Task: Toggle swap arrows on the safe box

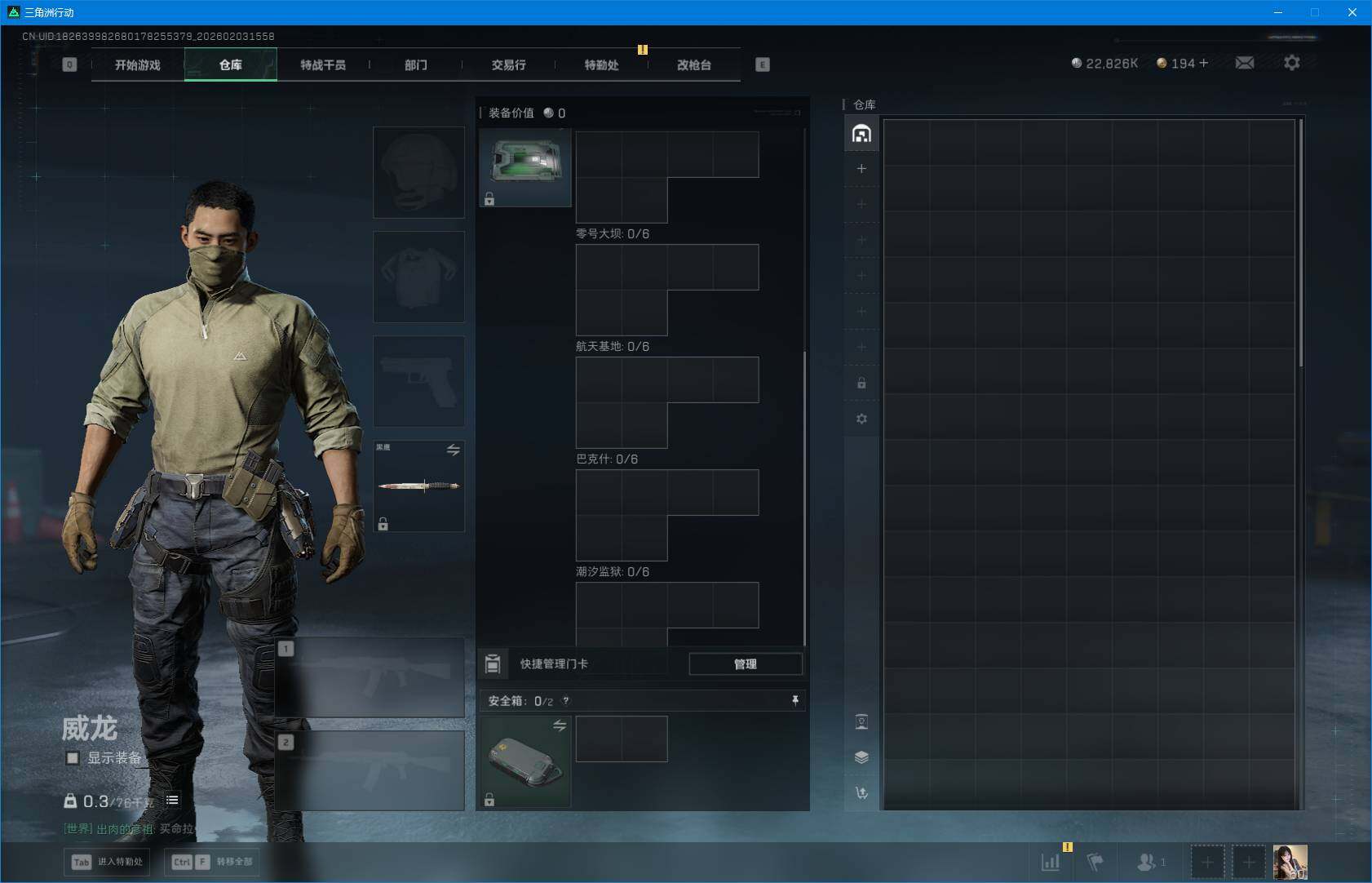Action: click(x=560, y=725)
